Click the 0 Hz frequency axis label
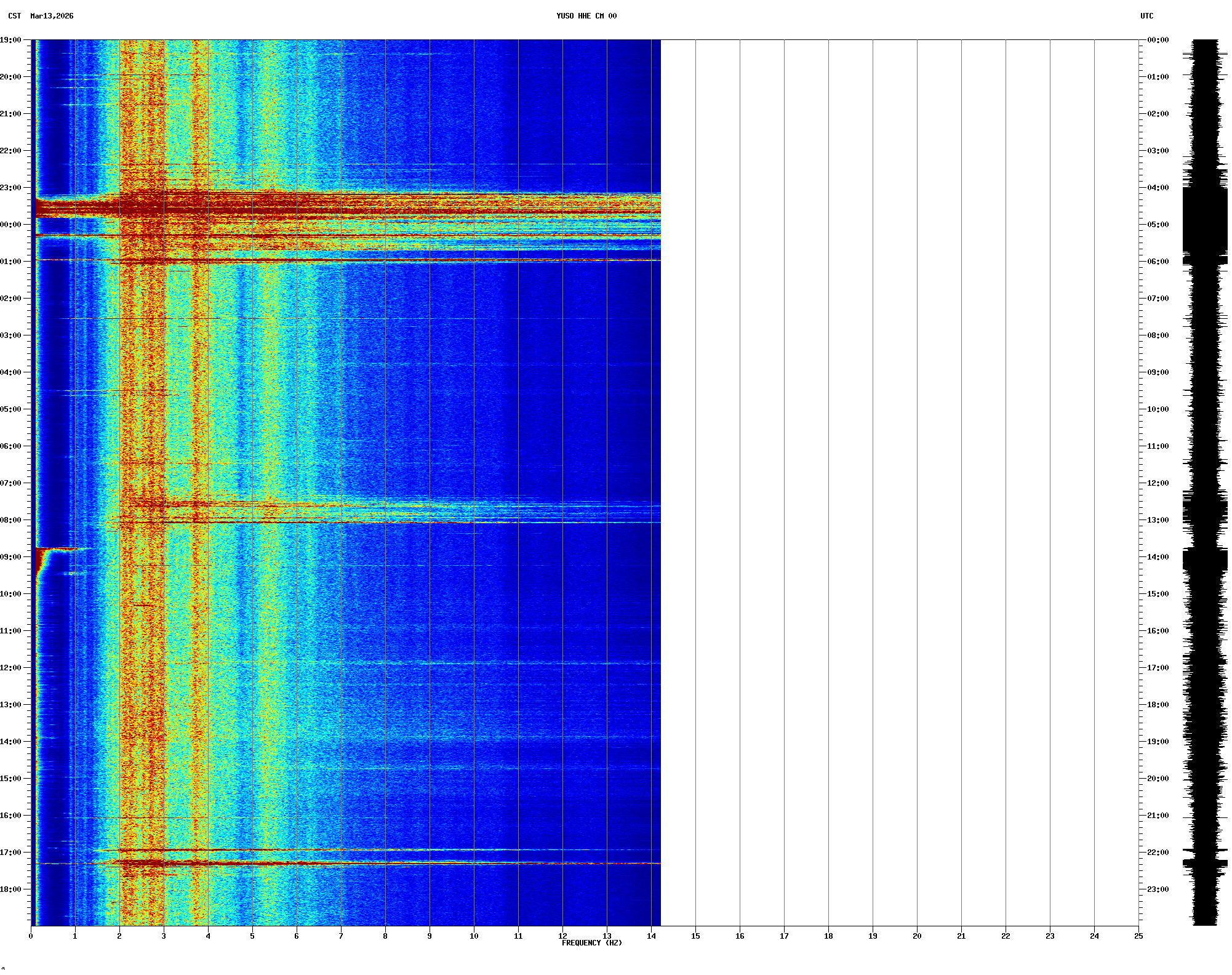The height and width of the screenshot is (975, 1232). (31, 936)
